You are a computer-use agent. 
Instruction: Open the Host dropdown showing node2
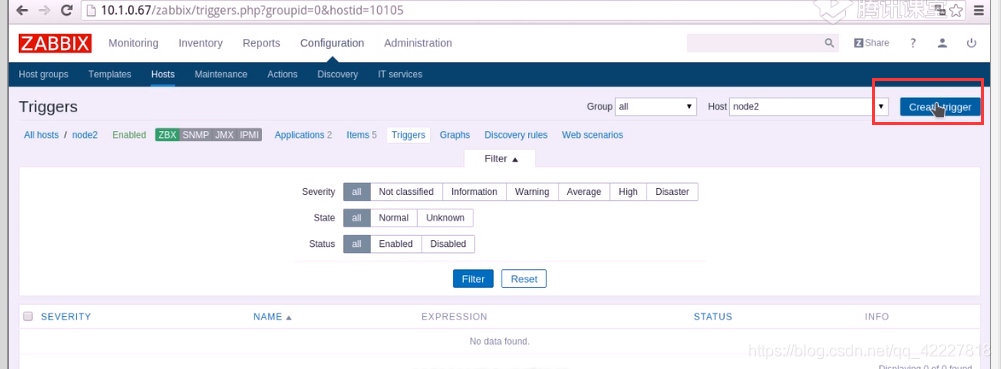tap(809, 107)
